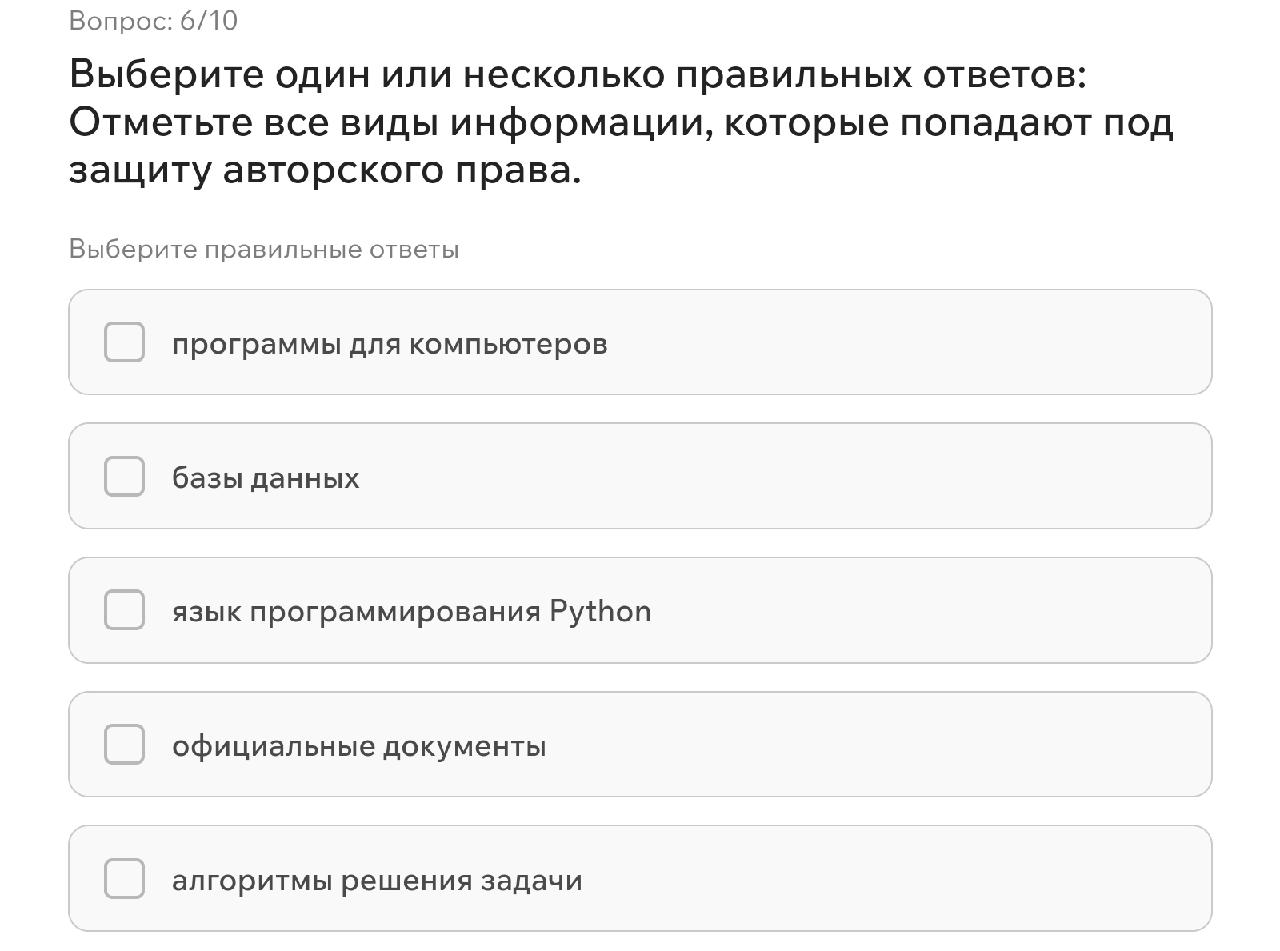The height and width of the screenshot is (951, 1280).
Task: Click "защиту авторского права" in the question
Action: [x=324, y=171]
